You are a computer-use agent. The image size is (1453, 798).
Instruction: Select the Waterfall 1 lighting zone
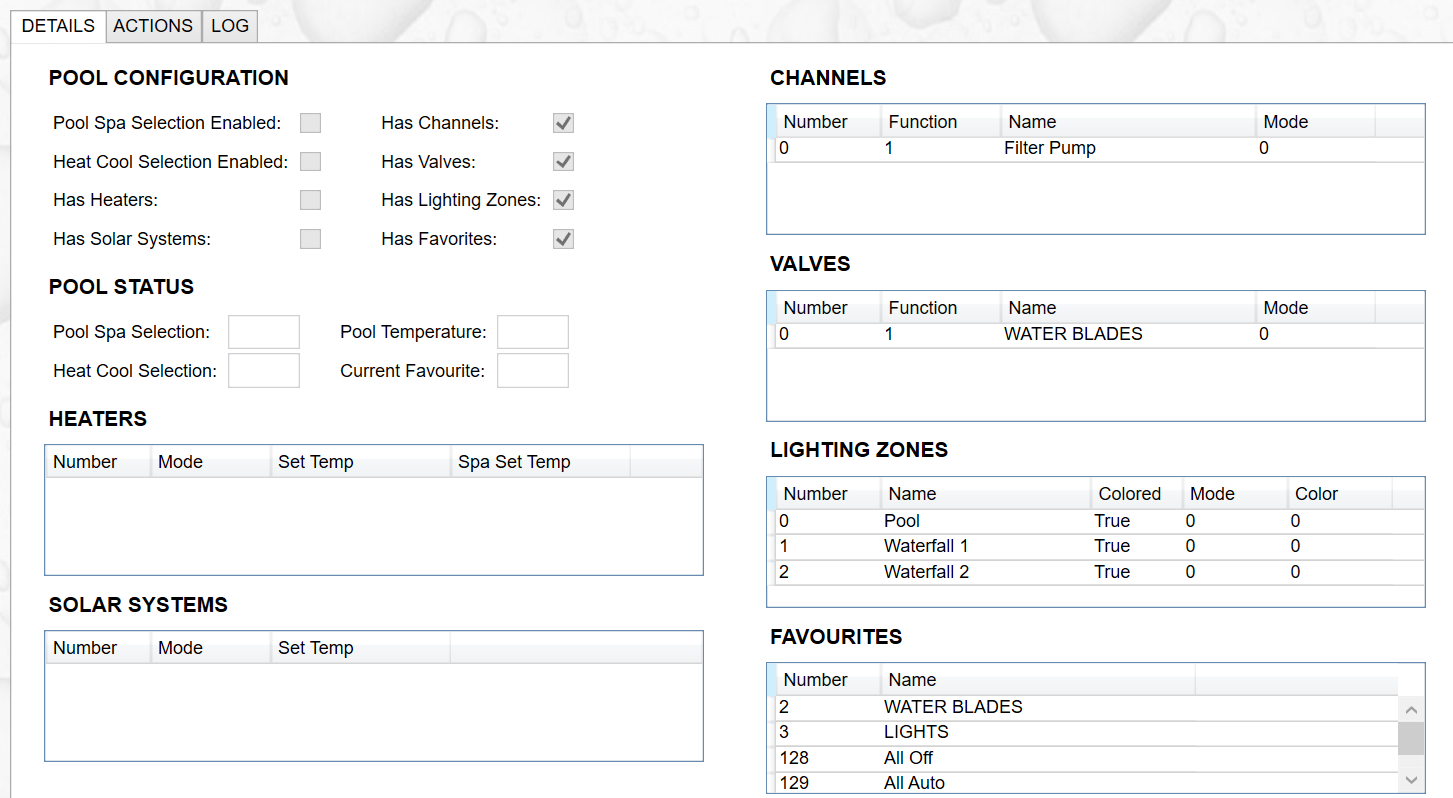pyautogui.click(x=926, y=545)
